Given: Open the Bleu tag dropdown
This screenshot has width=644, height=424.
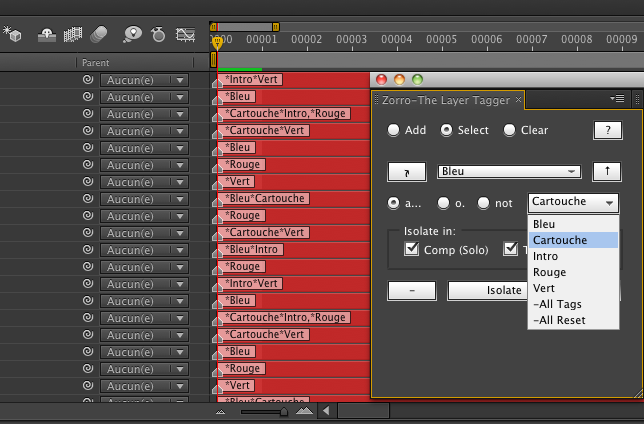Looking at the screenshot, I should point(510,172).
